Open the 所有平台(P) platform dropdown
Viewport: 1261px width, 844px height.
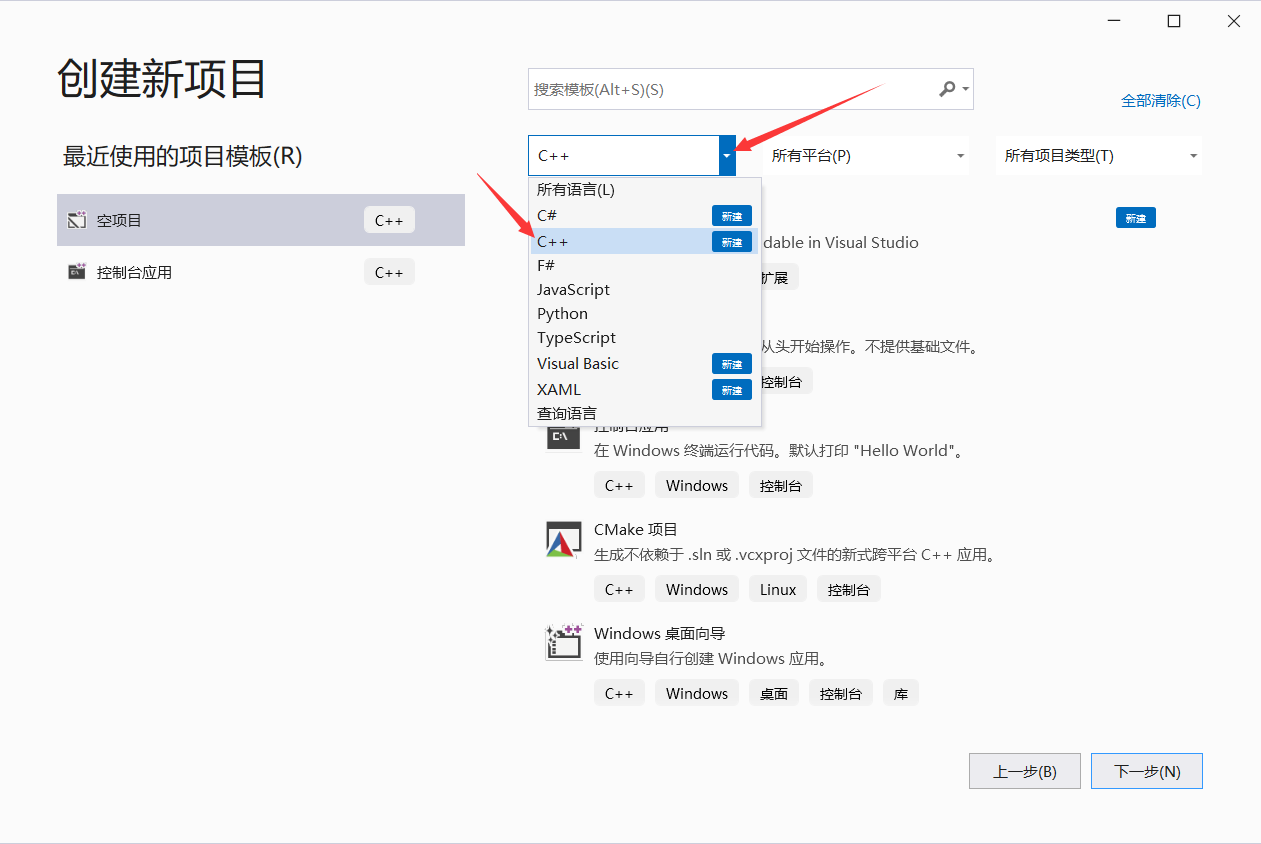tap(866, 156)
